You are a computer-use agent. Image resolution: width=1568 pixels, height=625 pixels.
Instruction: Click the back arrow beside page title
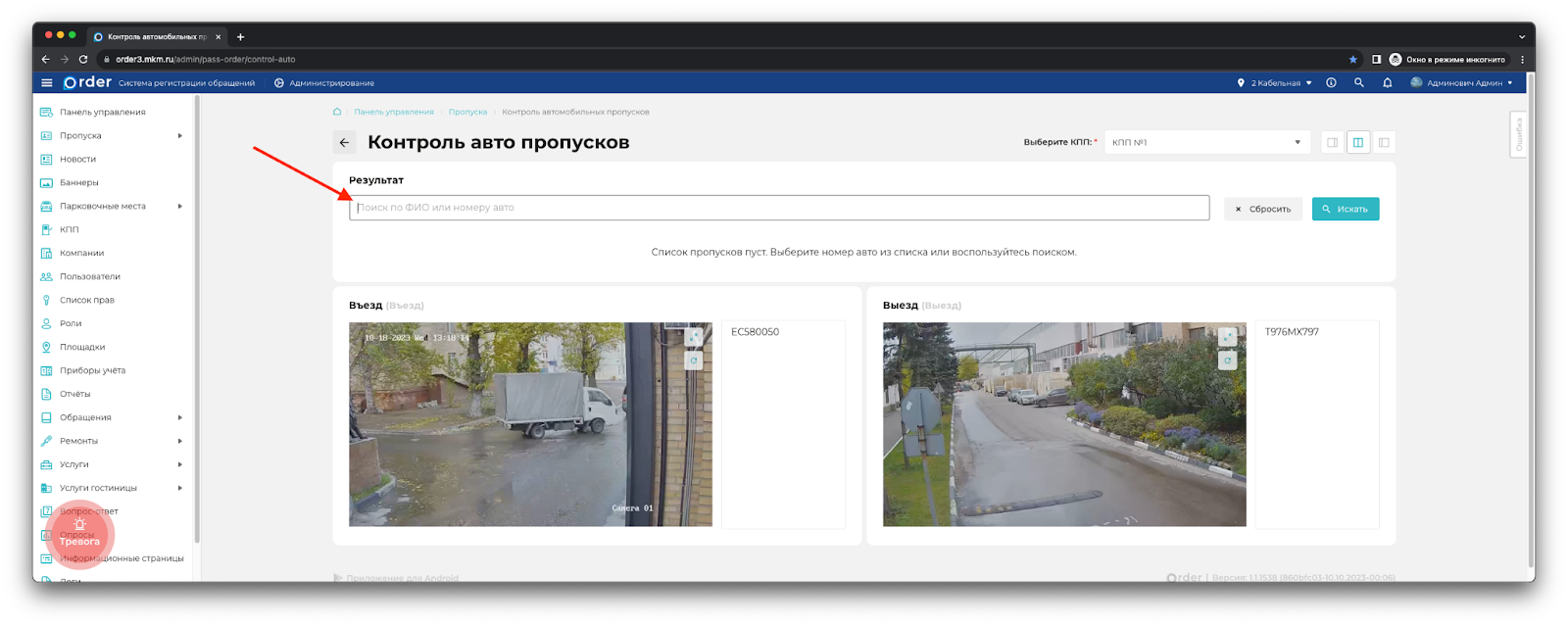click(x=344, y=143)
